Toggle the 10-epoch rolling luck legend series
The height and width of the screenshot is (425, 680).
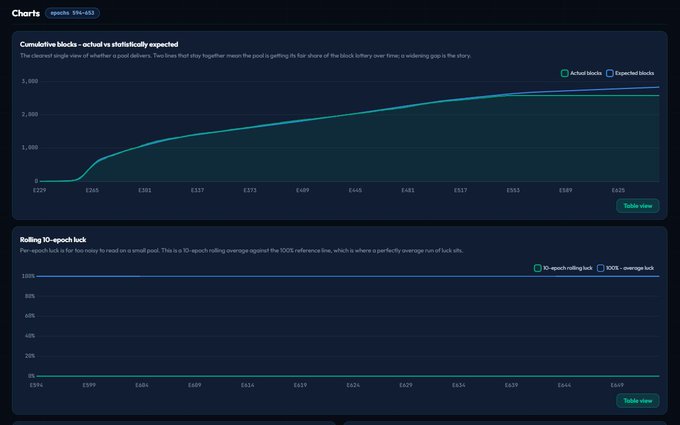click(x=563, y=268)
